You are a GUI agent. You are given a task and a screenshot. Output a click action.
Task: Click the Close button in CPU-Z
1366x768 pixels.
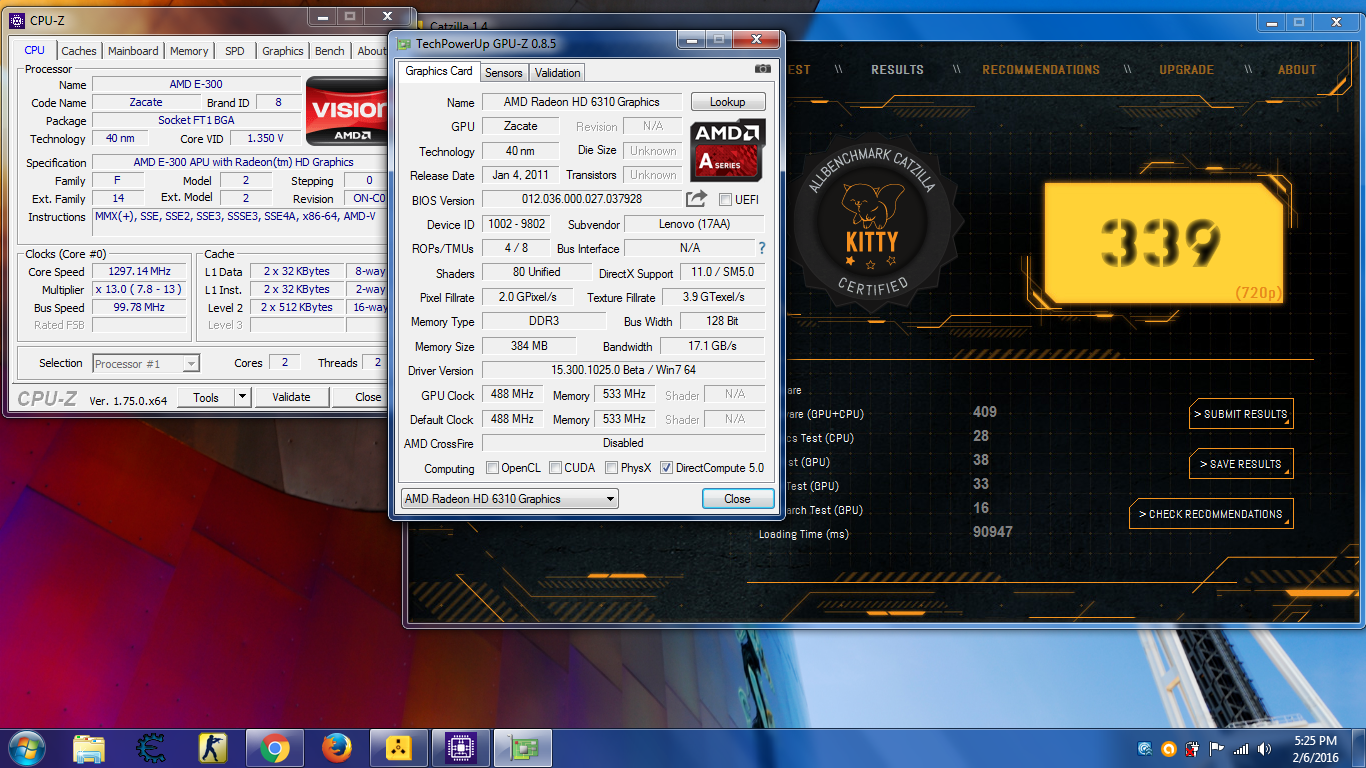pos(360,397)
